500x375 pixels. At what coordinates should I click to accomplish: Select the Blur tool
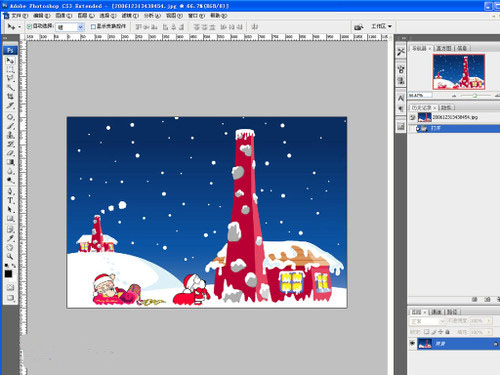click(x=10, y=171)
